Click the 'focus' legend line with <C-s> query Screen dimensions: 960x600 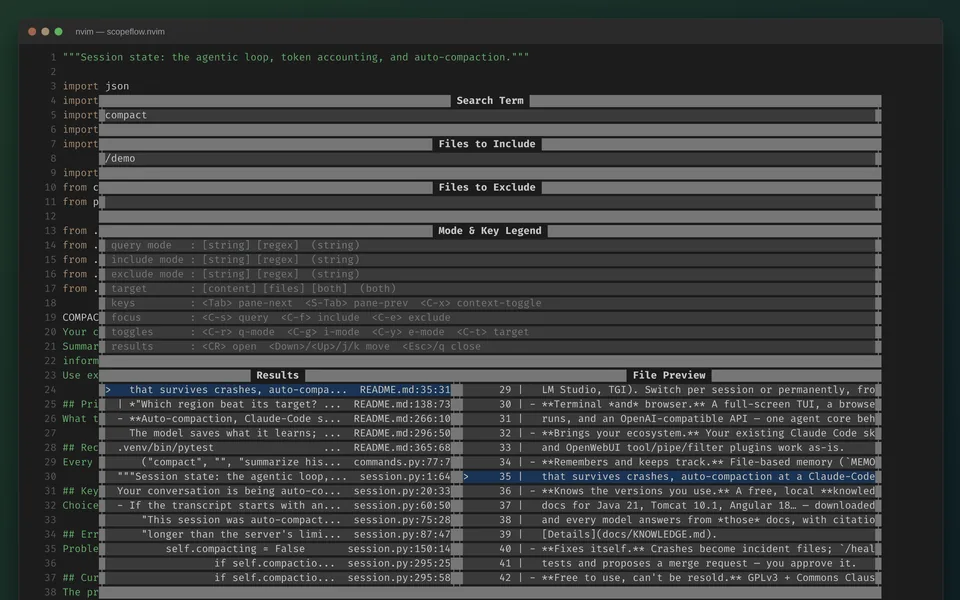[x=490, y=318]
